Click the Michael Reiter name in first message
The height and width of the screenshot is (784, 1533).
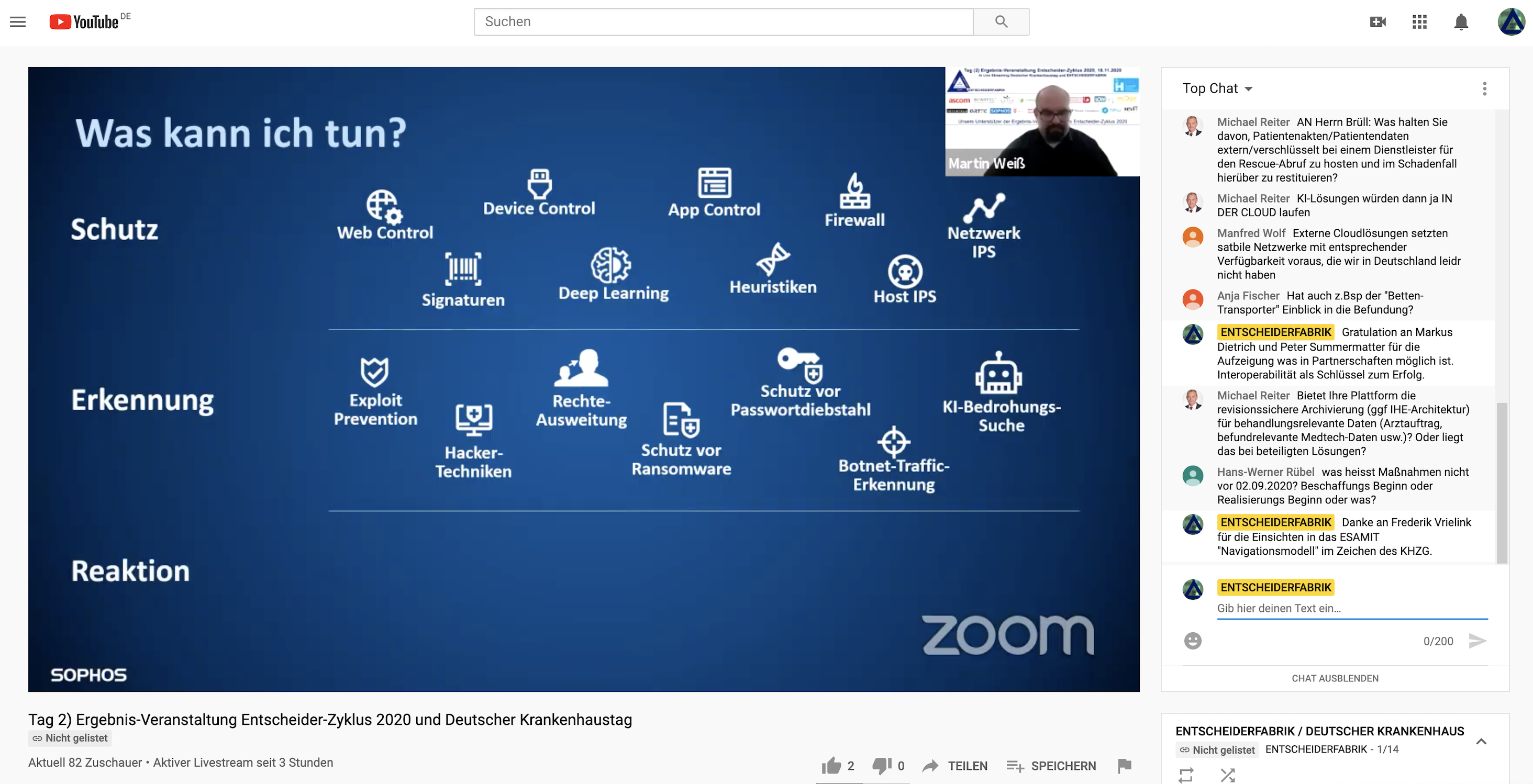coord(1253,122)
